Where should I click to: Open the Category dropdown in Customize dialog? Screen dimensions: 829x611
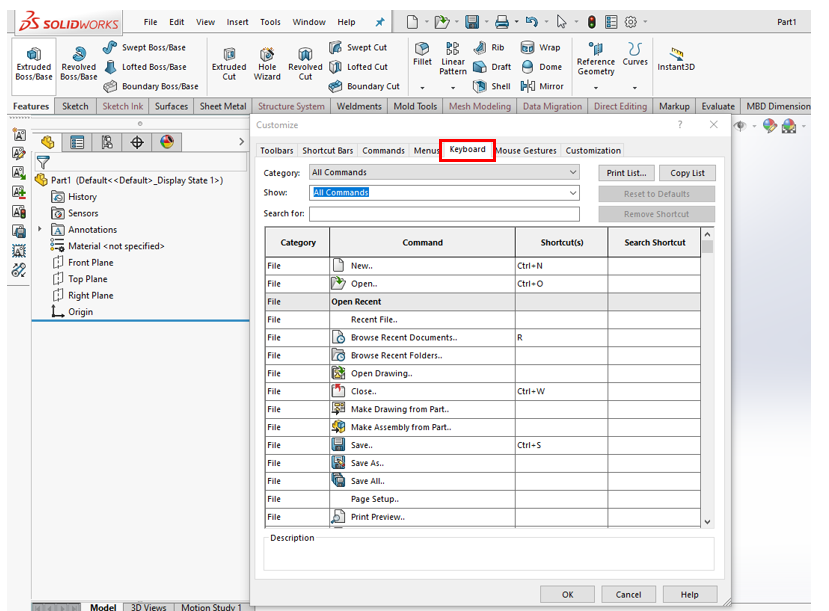click(576, 172)
